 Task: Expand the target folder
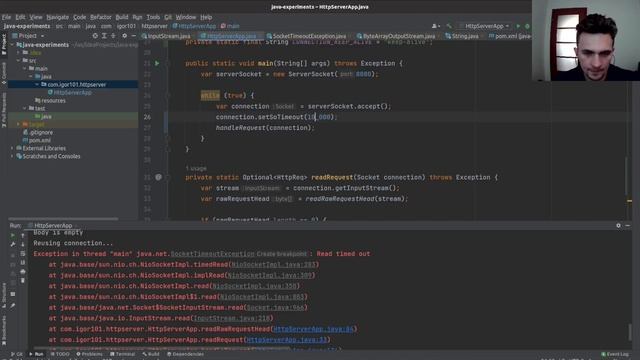(x=18, y=124)
